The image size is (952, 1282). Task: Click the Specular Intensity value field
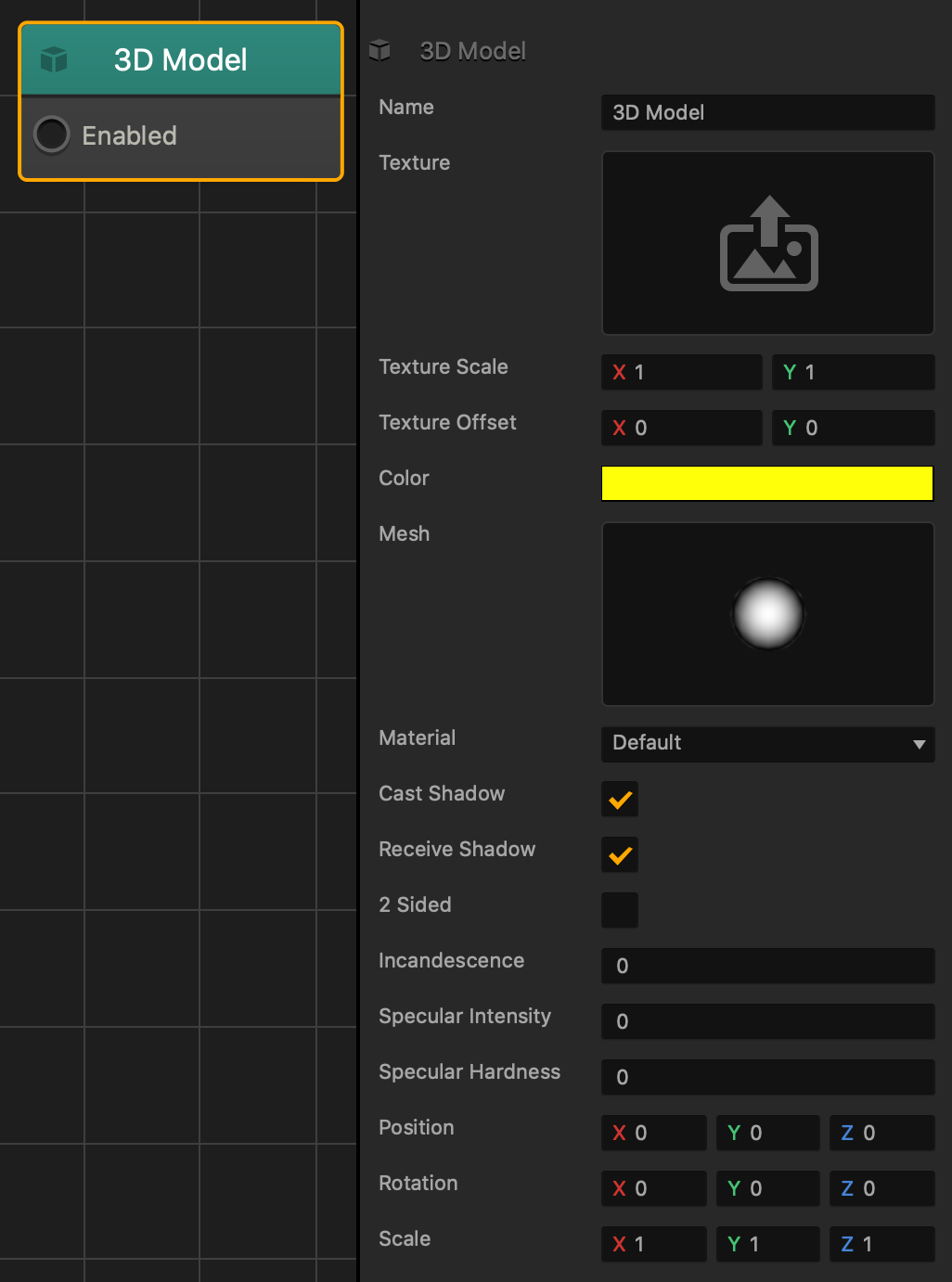[x=767, y=1021]
